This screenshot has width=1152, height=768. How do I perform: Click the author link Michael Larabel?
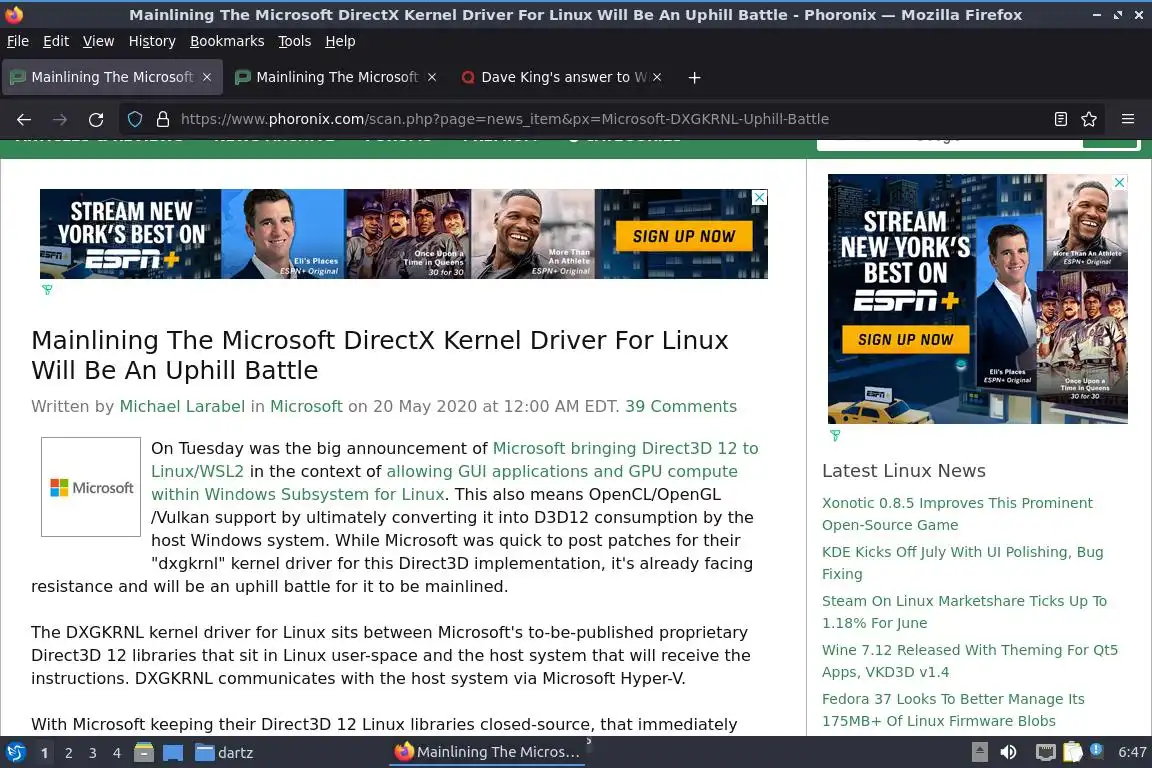pos(182,406)
